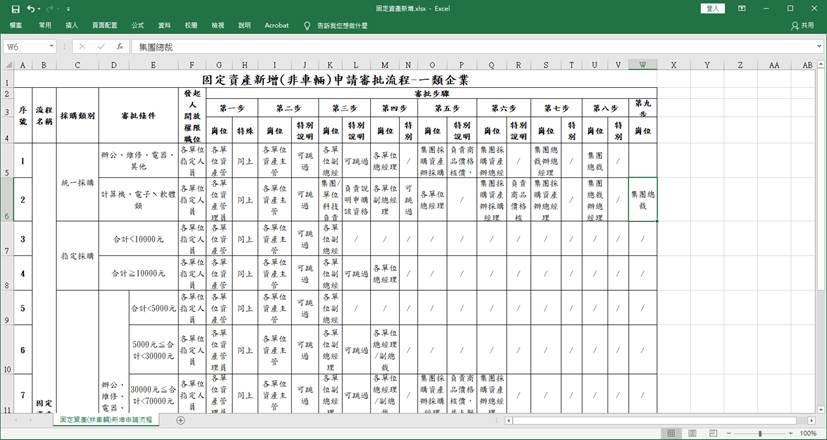Open the Acrobat ribbon tab
The height and width of the screenshot is (440, 827).
pos(276,25)
